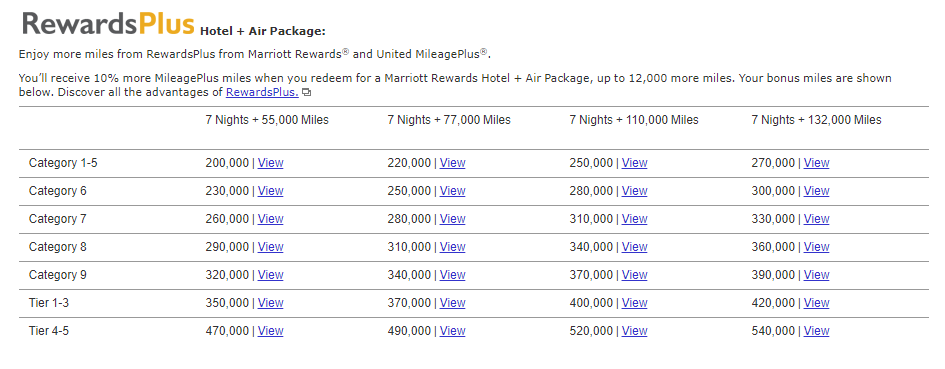View Category 1-5 package for 270,000 points

pos(817,163)
